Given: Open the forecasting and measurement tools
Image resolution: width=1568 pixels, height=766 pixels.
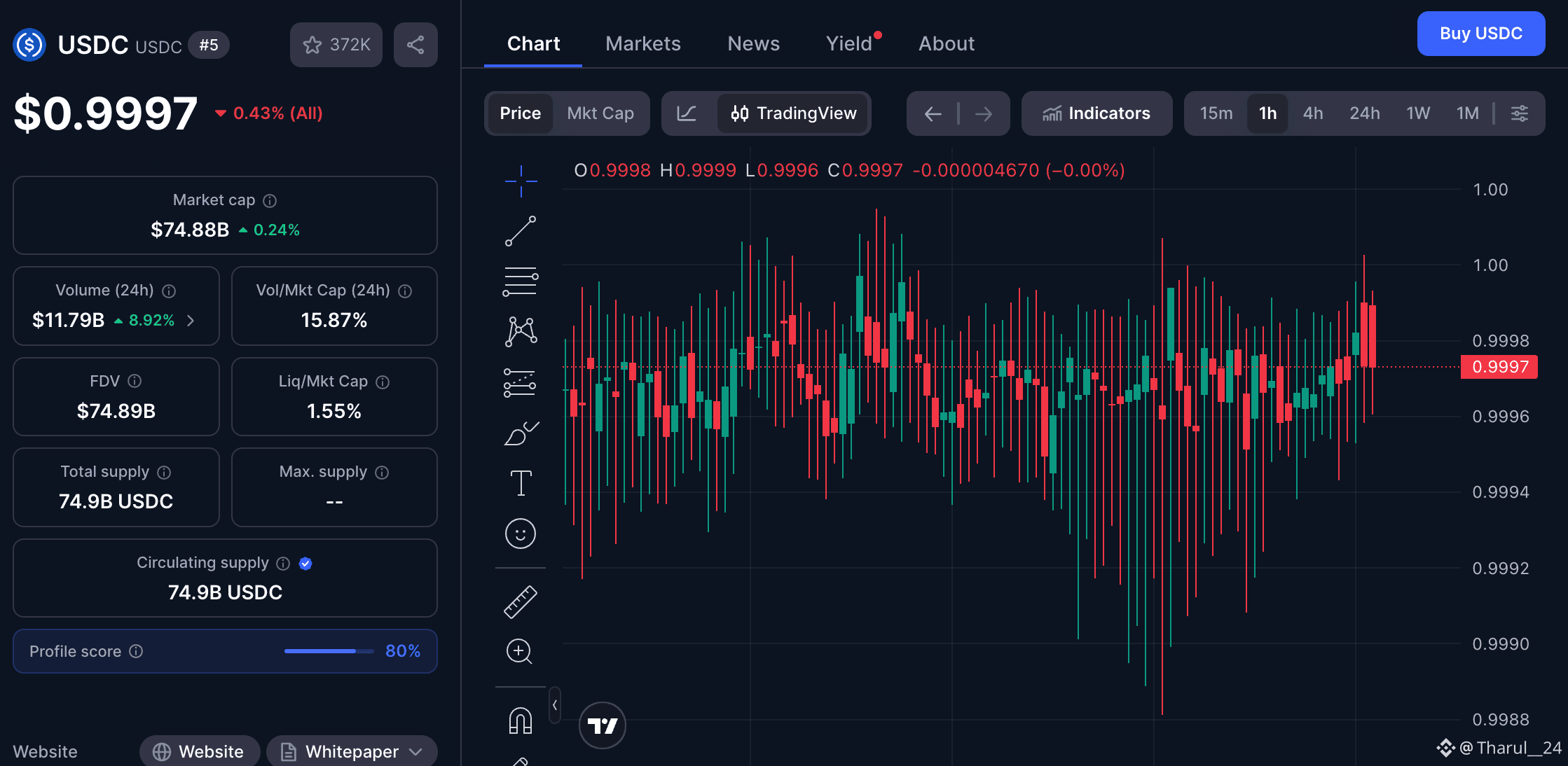Looking at the screenshot, I should (x=521, y=382).
